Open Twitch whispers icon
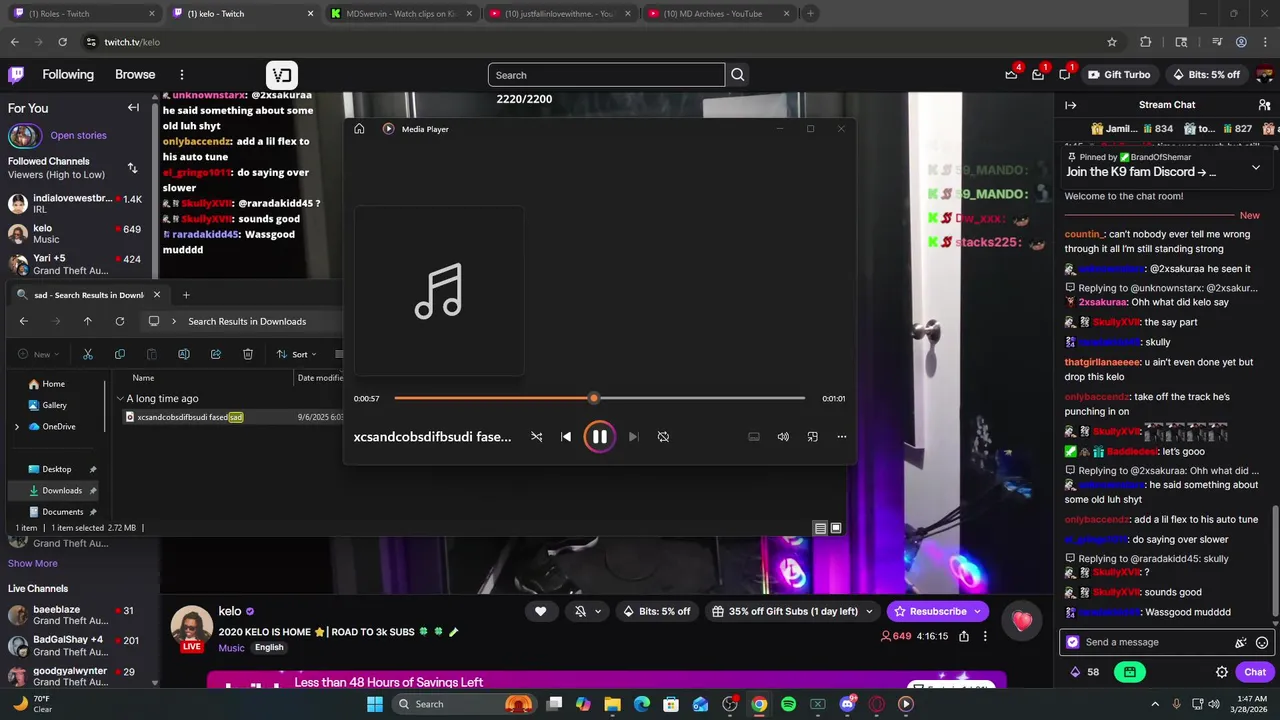This screenshot has height=720, width=1280. point(1065,75)
